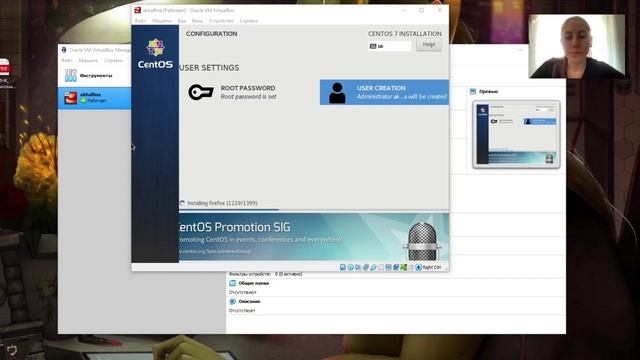640x360 pixels.
Task: Maximize the VM window
Action: click(x=421, y=10)
